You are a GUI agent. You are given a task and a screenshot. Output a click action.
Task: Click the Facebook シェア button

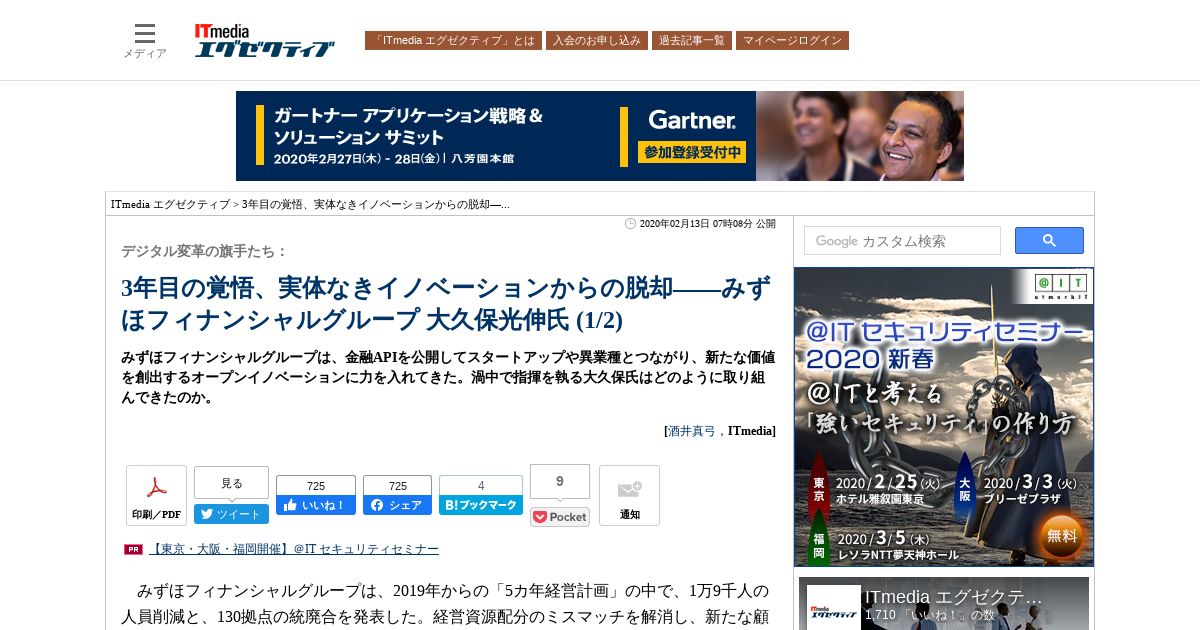(397, 505)
